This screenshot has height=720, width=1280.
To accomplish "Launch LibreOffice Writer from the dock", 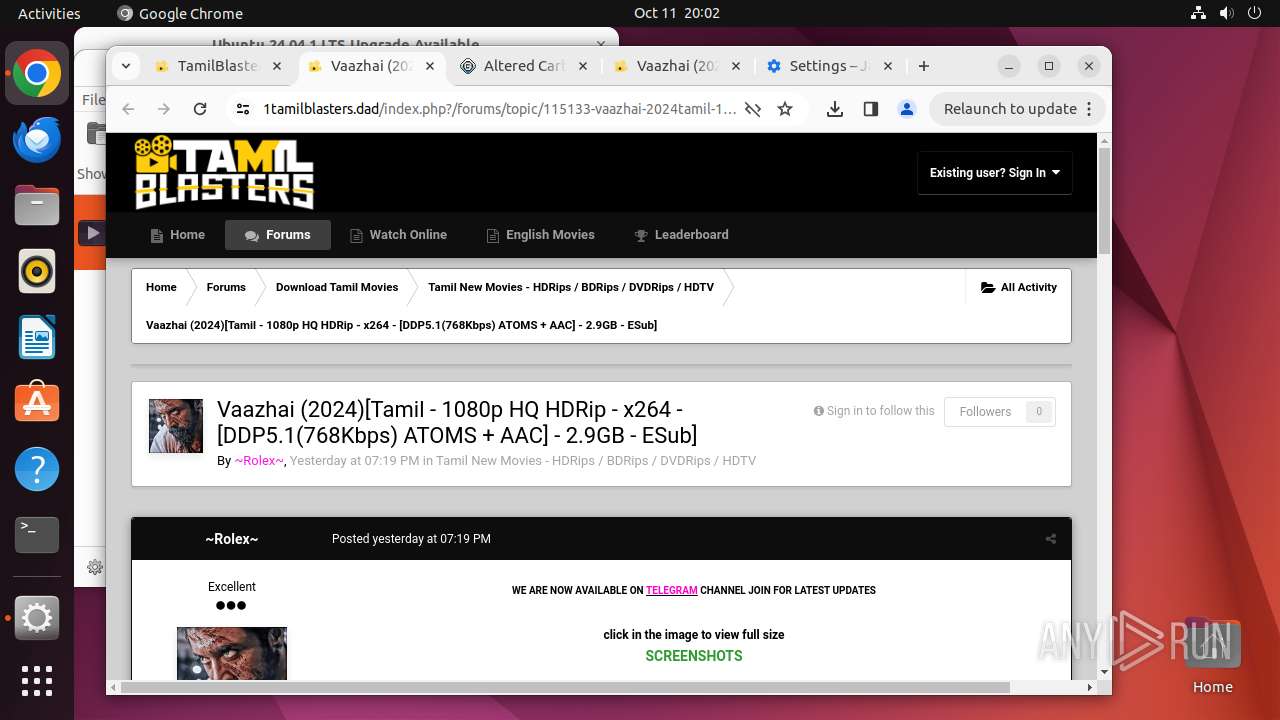I will point(37,337).
